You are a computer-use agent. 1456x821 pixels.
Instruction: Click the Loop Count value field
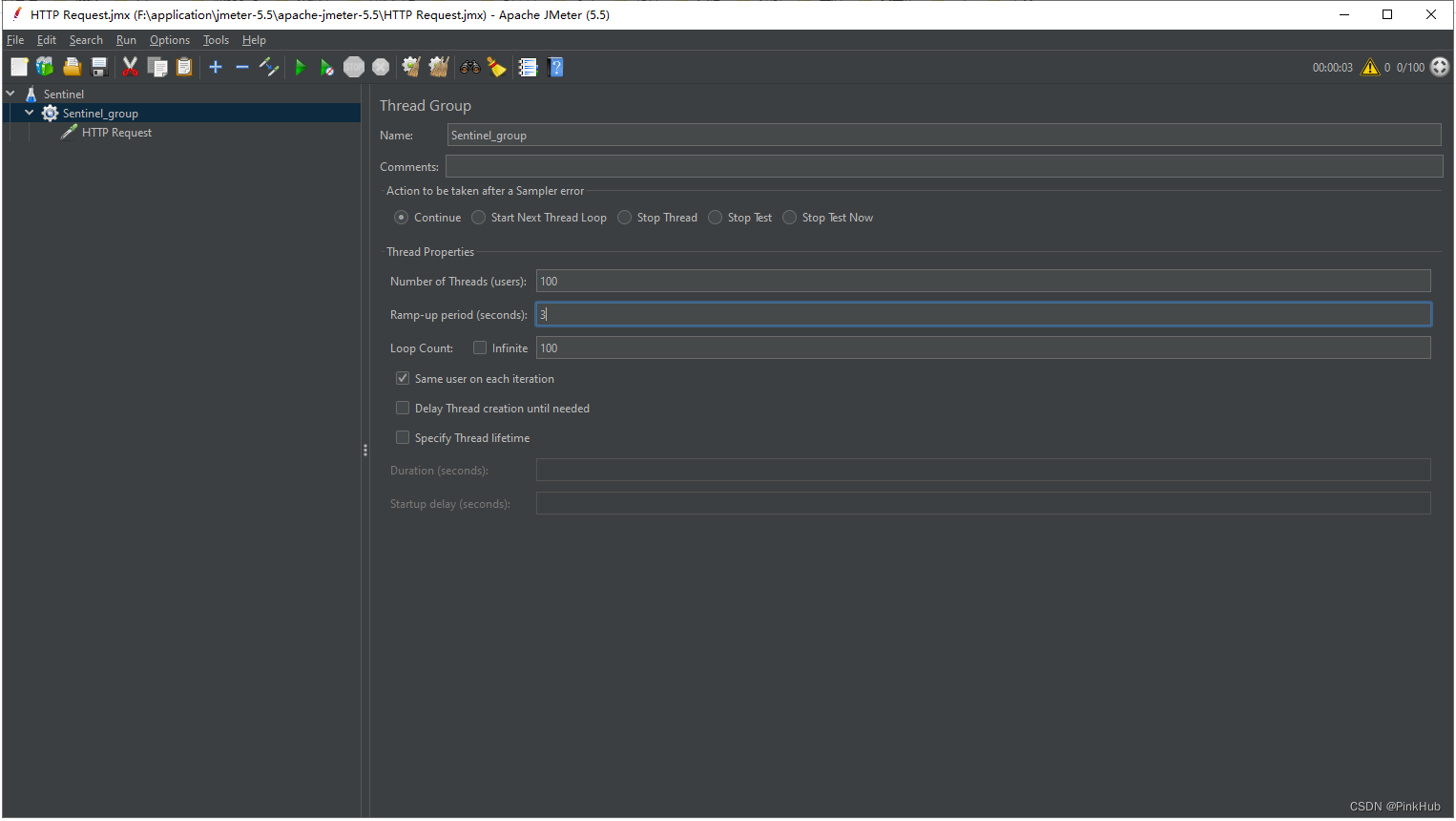pos(983,348)
